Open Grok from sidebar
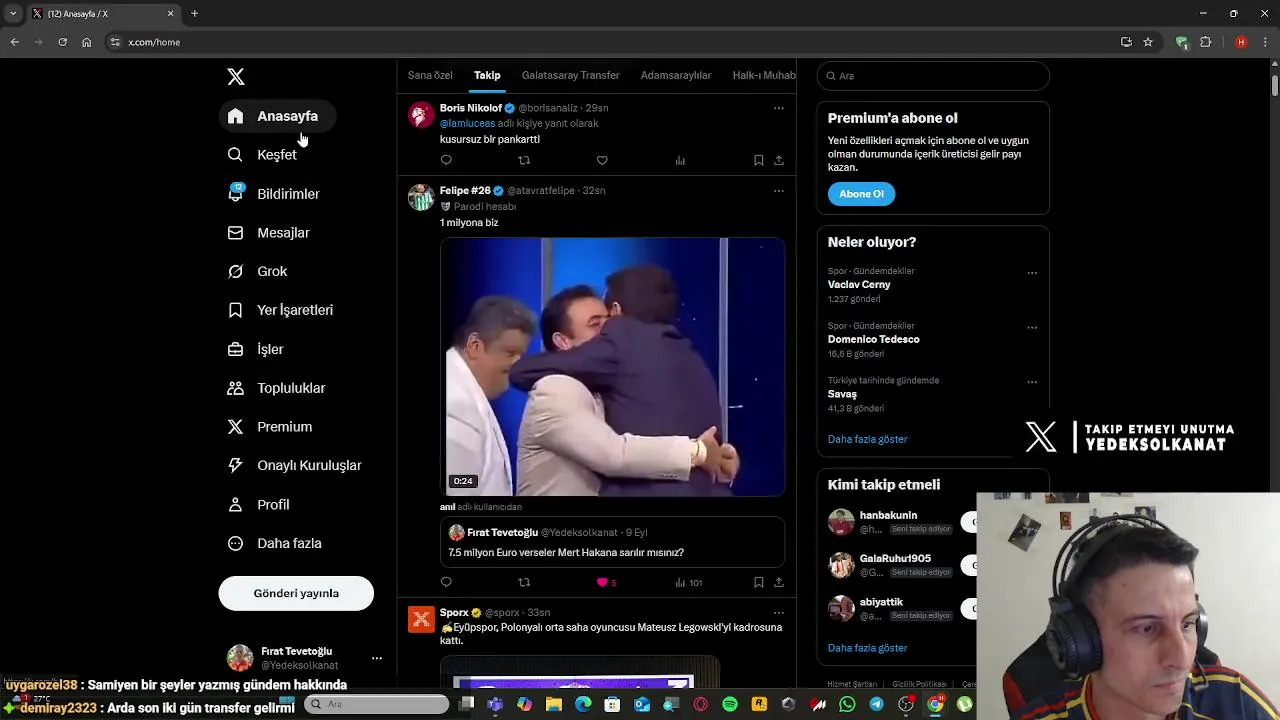 pos(257,271)
